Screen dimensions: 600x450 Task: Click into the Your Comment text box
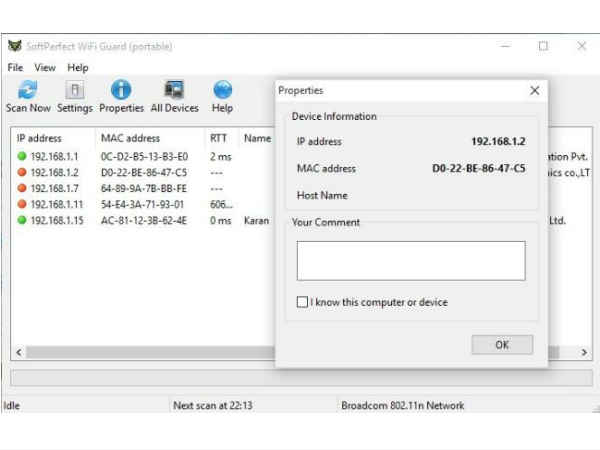coord(411,261)
